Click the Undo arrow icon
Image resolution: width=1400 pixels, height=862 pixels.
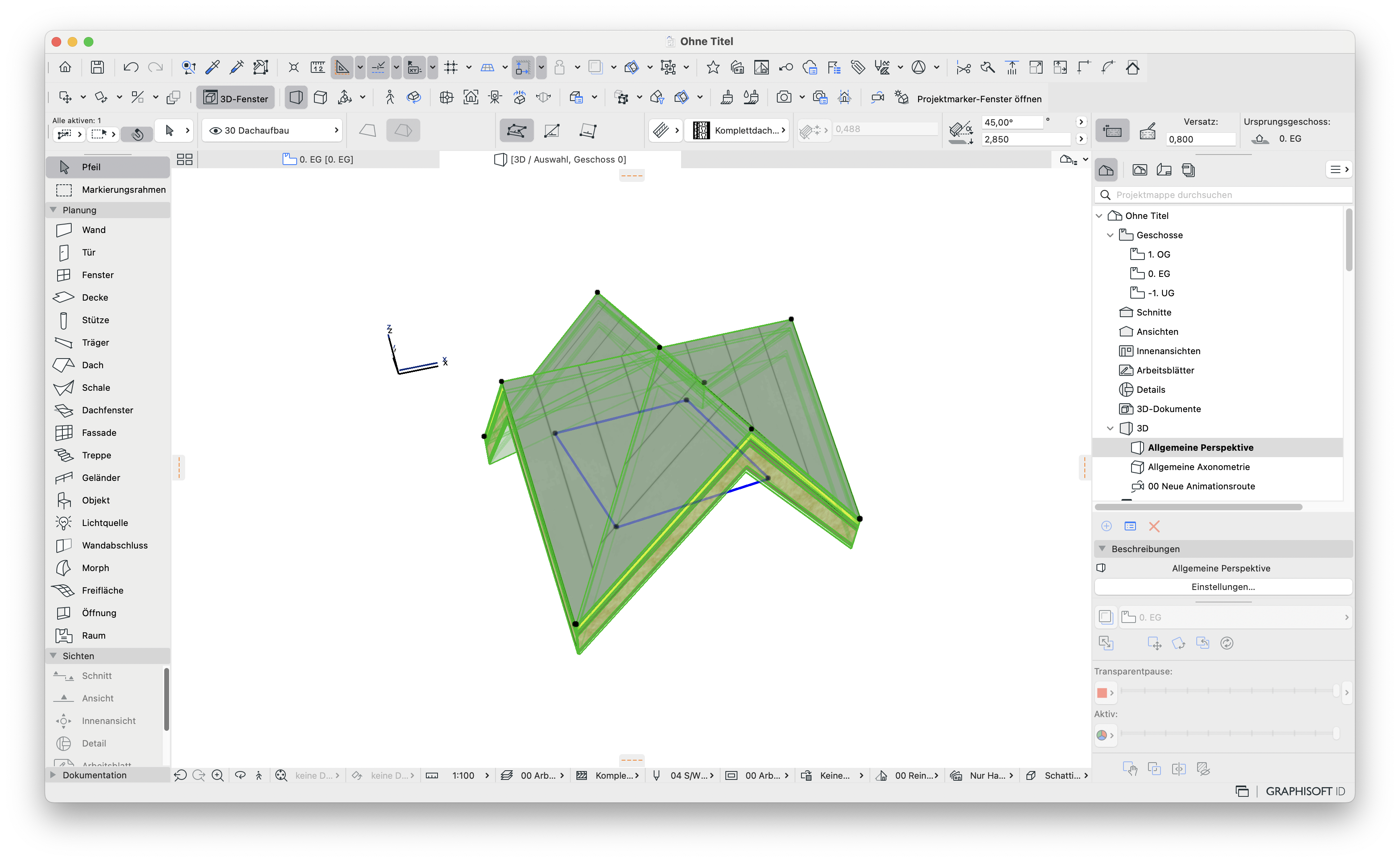tap(130, 67)
